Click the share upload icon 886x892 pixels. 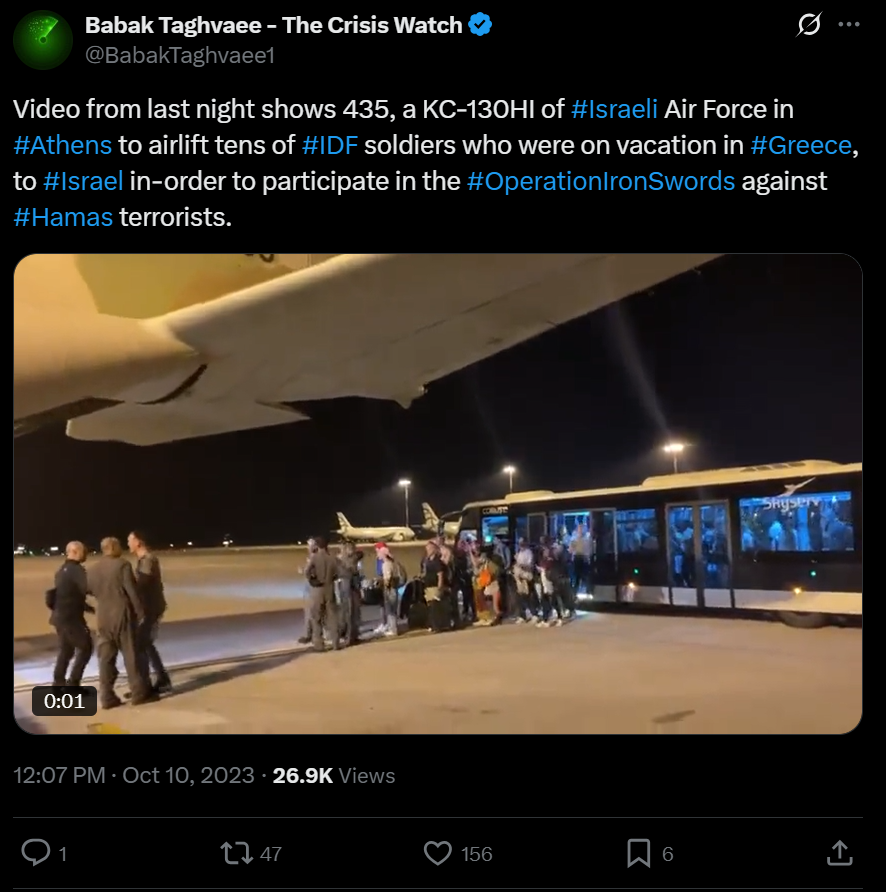tap(840, 853)
